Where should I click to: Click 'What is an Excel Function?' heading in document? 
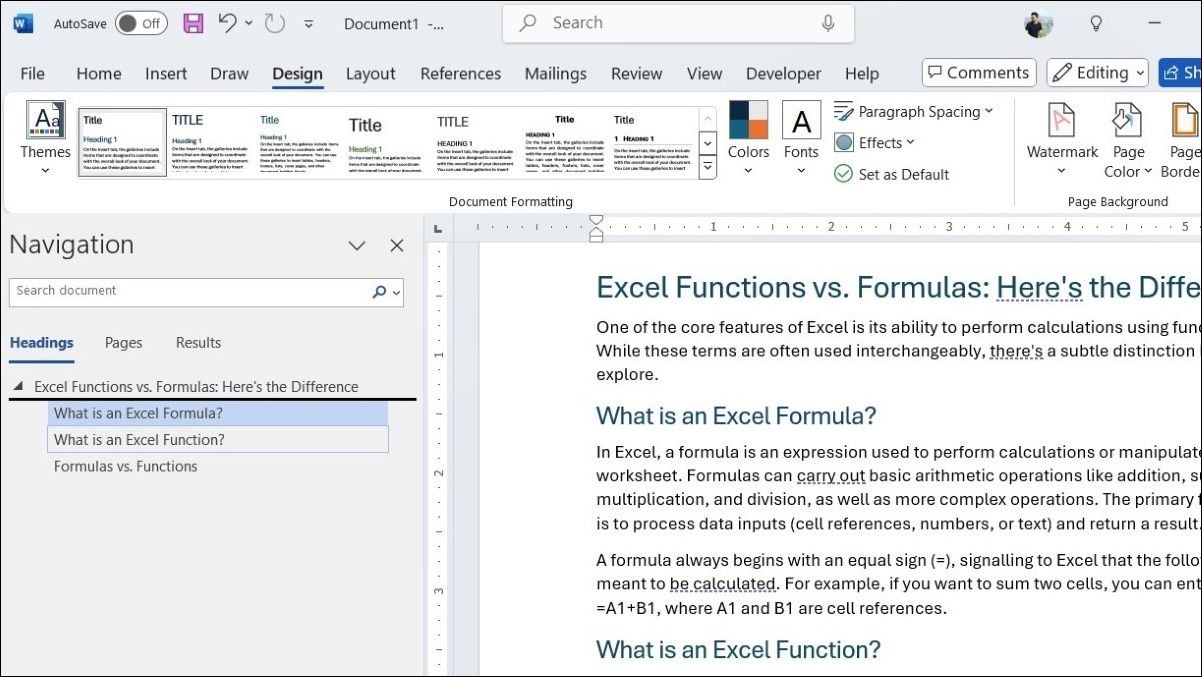[x=738, y=649]
